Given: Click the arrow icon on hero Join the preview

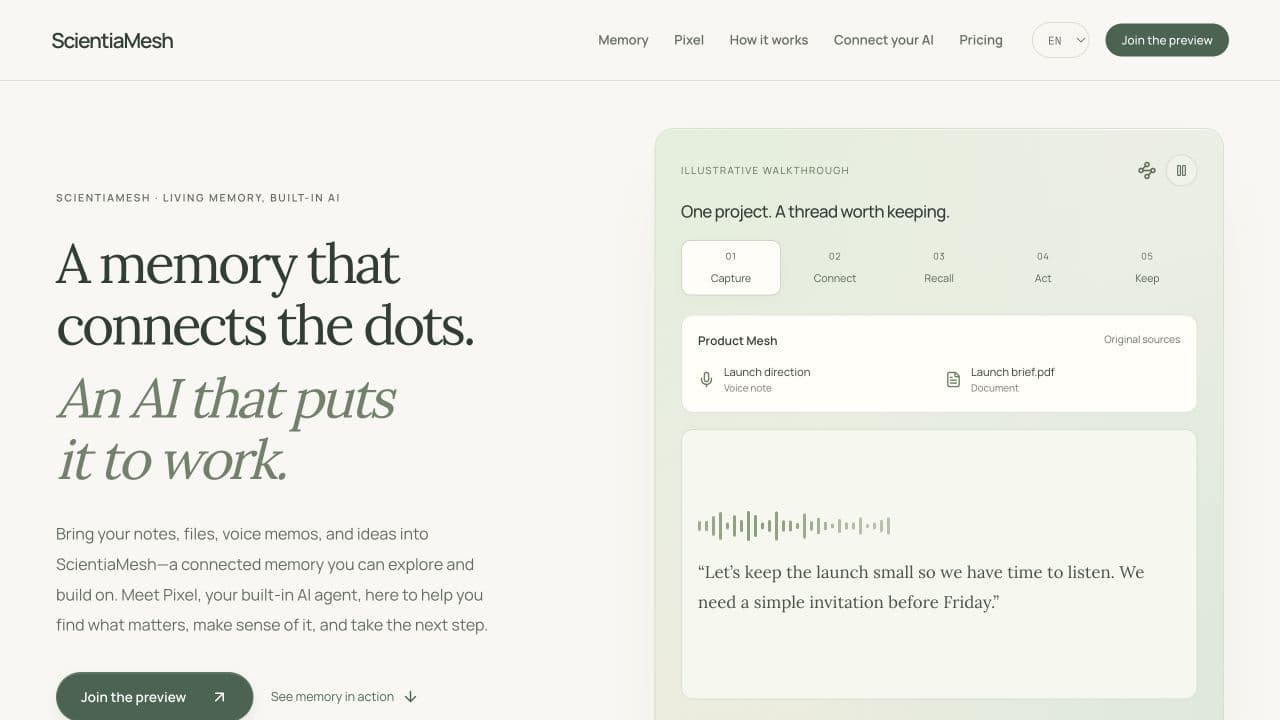Looking at the screenshot, I should pyautogui.click(x=219, y=697).
